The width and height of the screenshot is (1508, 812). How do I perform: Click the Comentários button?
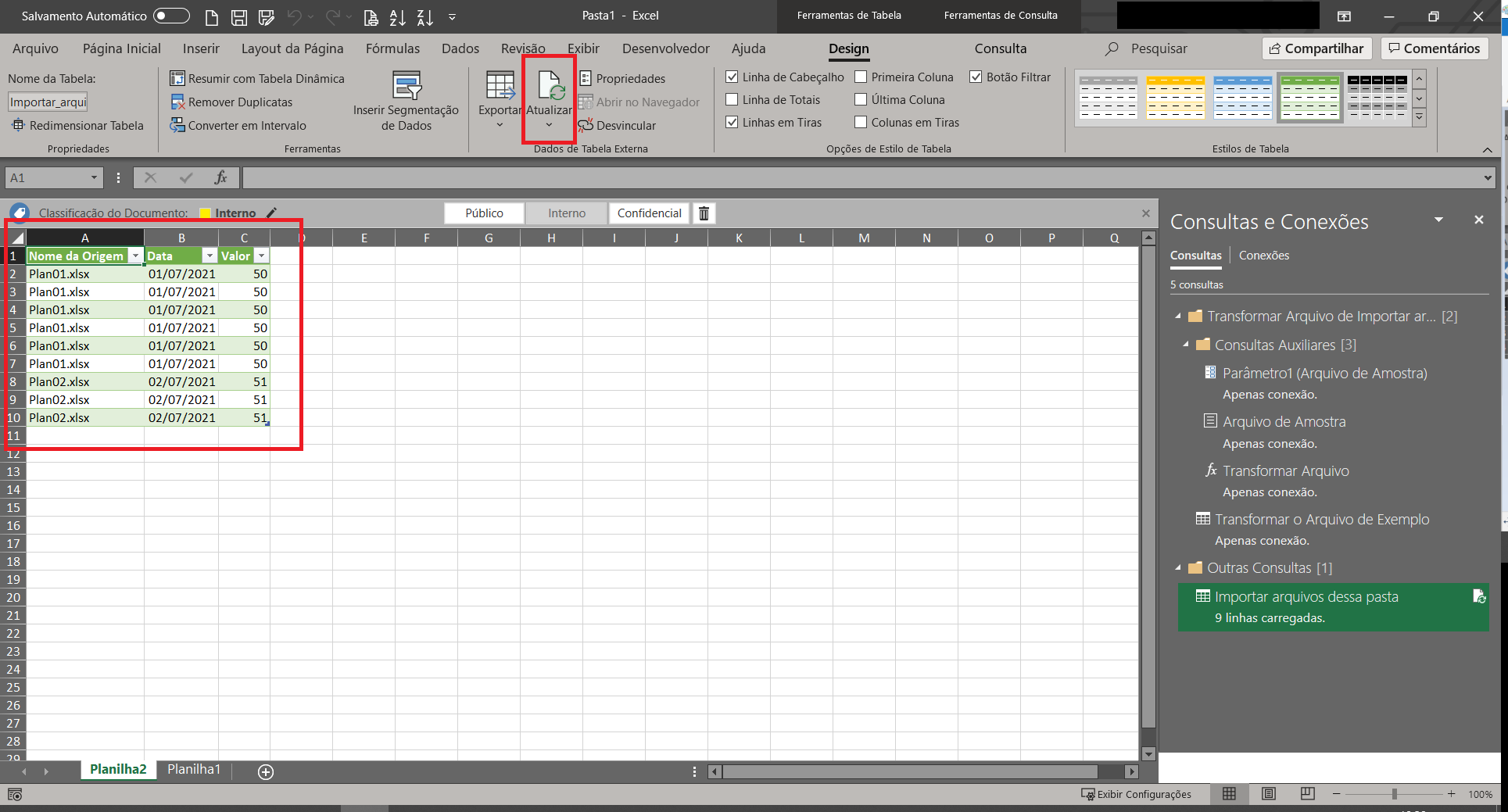1435,48
